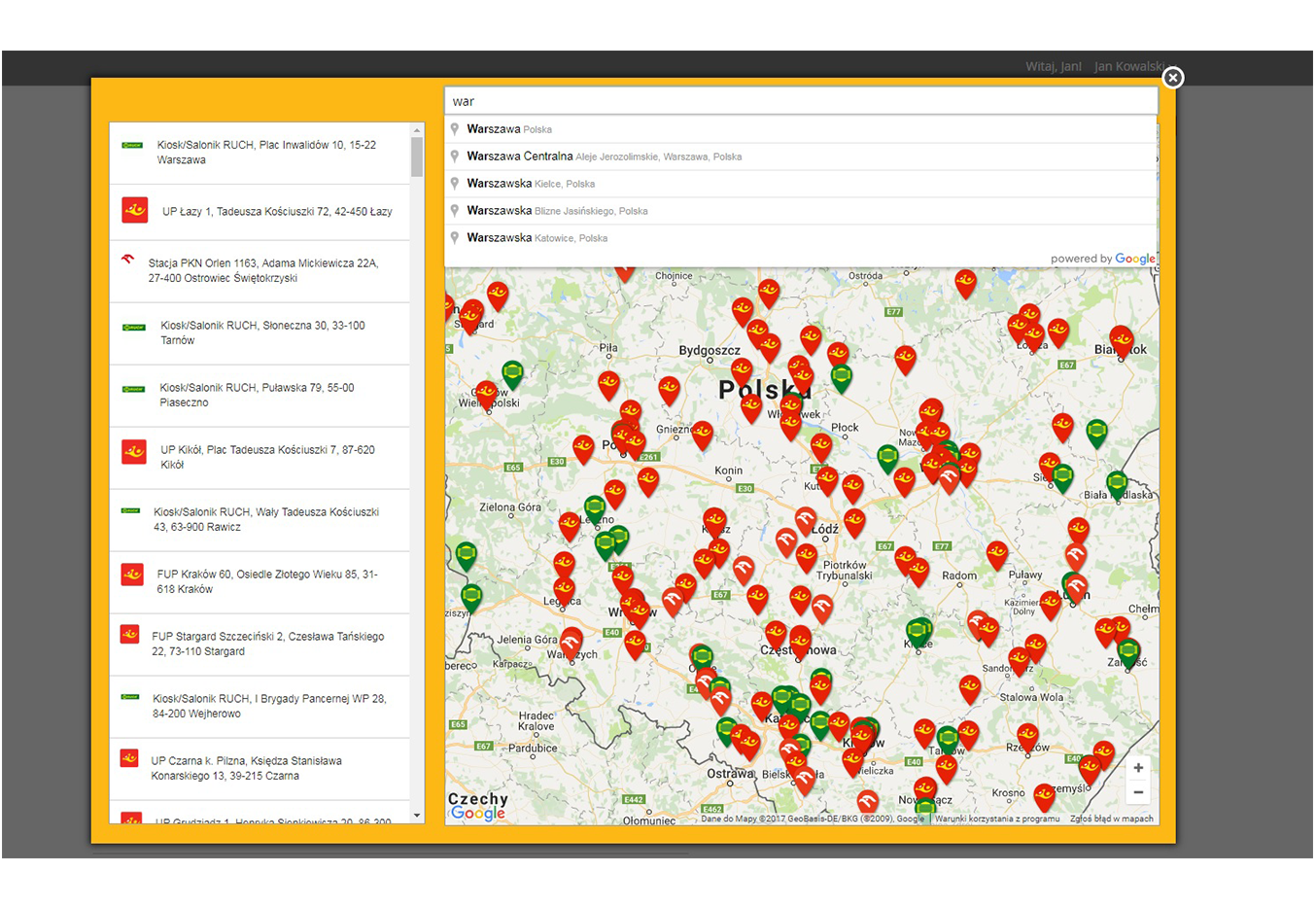
Task: Click red marker near Radom
Action: point(997,554)
